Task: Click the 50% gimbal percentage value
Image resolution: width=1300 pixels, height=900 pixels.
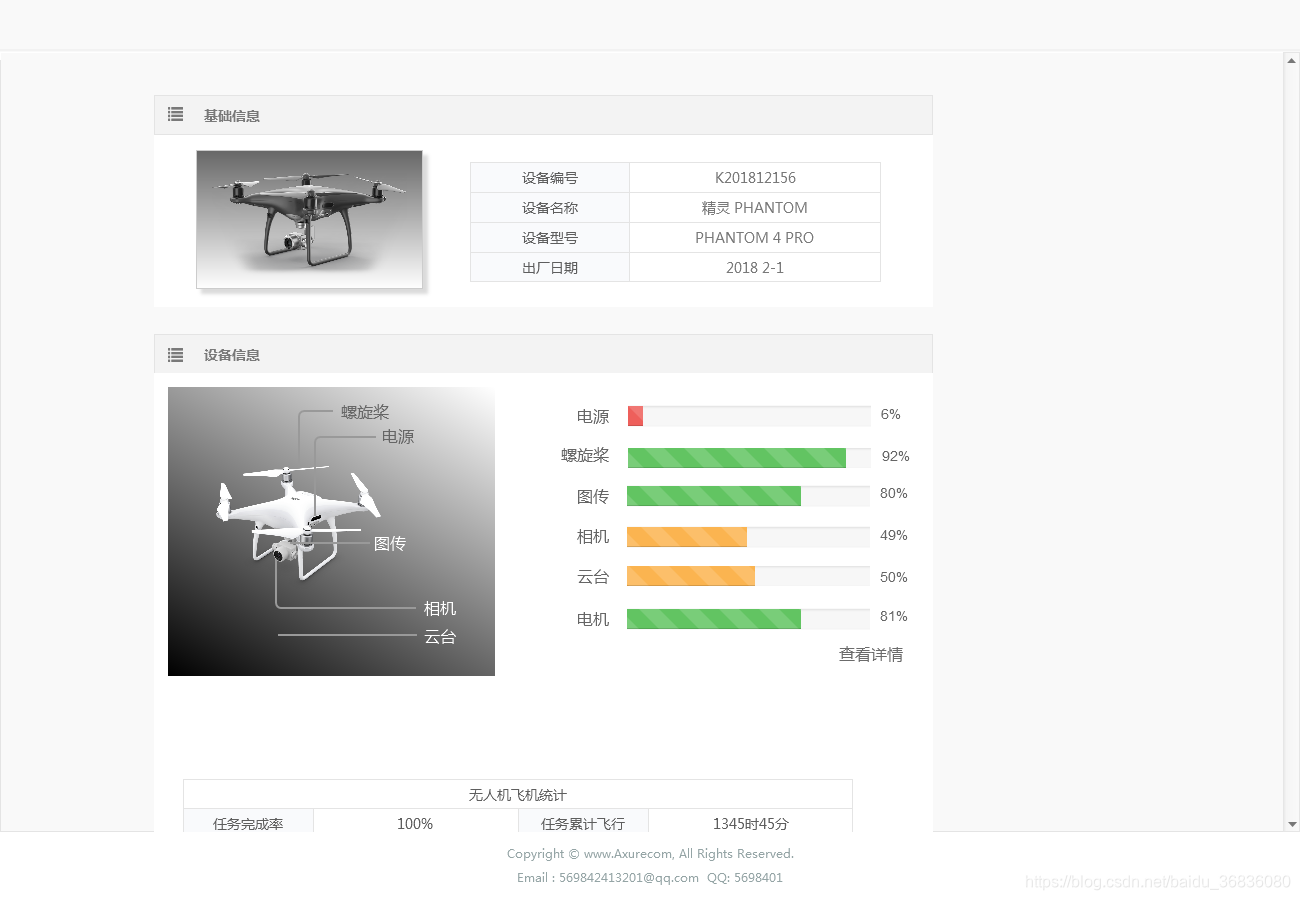Action: pos(894,577)
